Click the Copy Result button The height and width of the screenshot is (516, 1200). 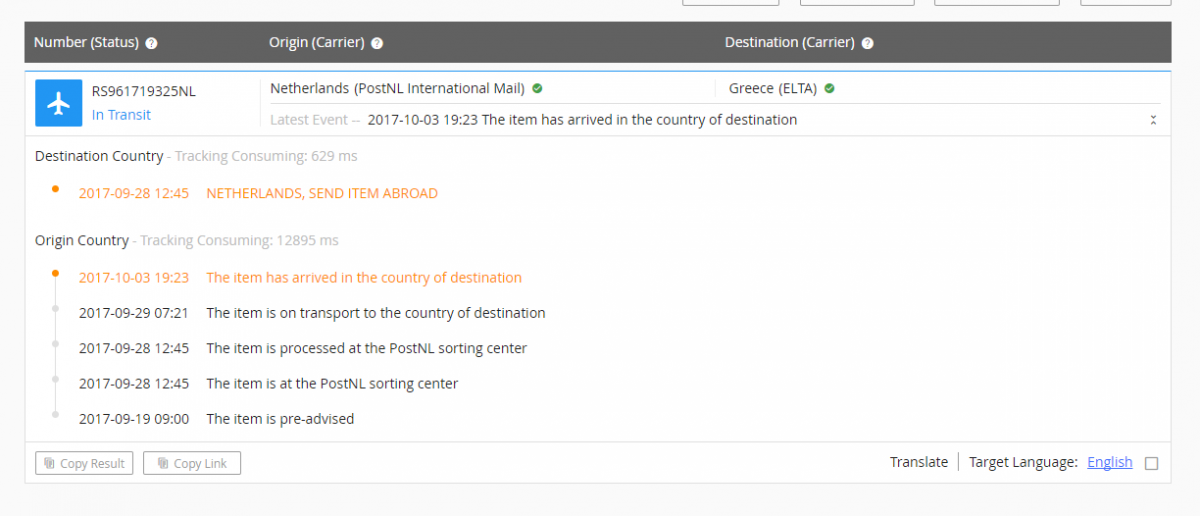click(85, 463)
